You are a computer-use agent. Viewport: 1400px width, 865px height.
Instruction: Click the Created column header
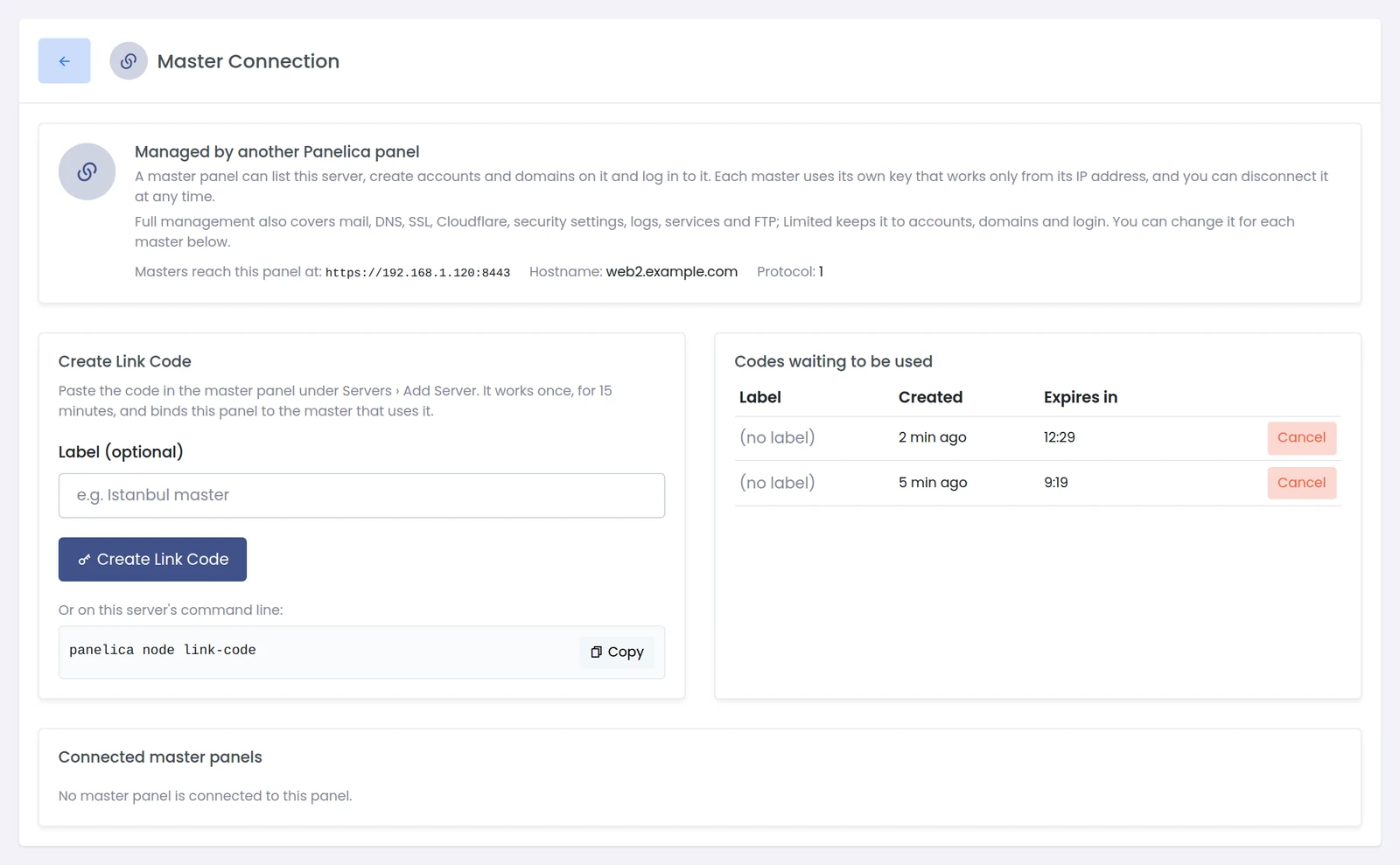(x=930, y=397)
